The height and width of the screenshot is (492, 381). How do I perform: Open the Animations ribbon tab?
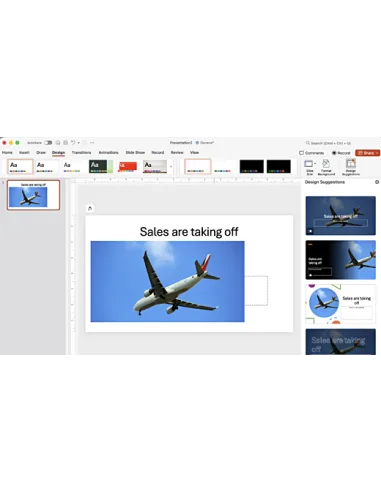coord(108,152)
